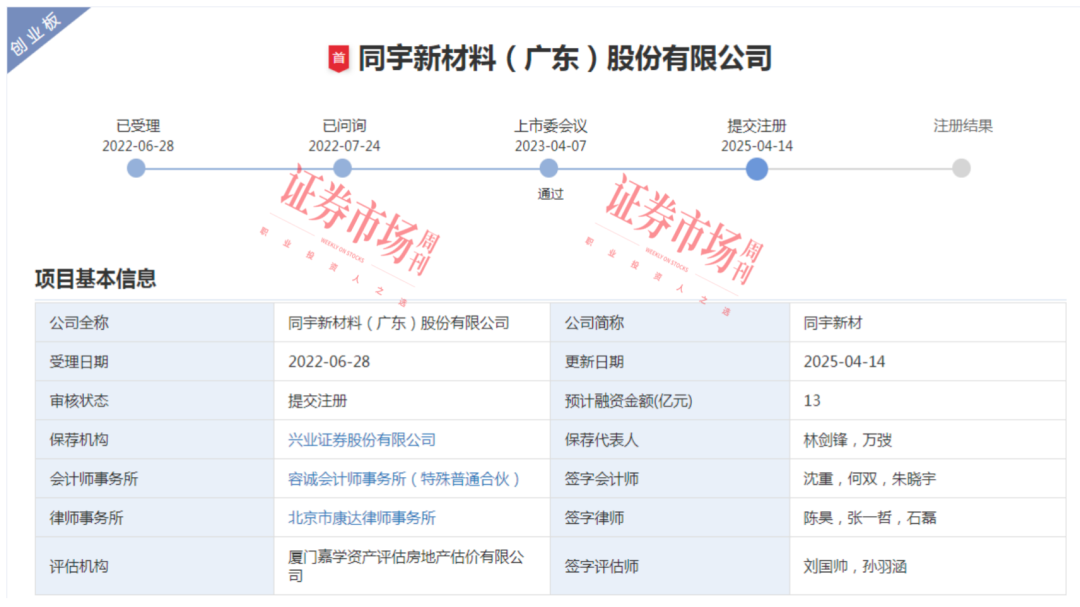Select the 已受理 timeline dot
Image resolution: width=1080 pixels, height=607 pixels.
pos(136,168)
